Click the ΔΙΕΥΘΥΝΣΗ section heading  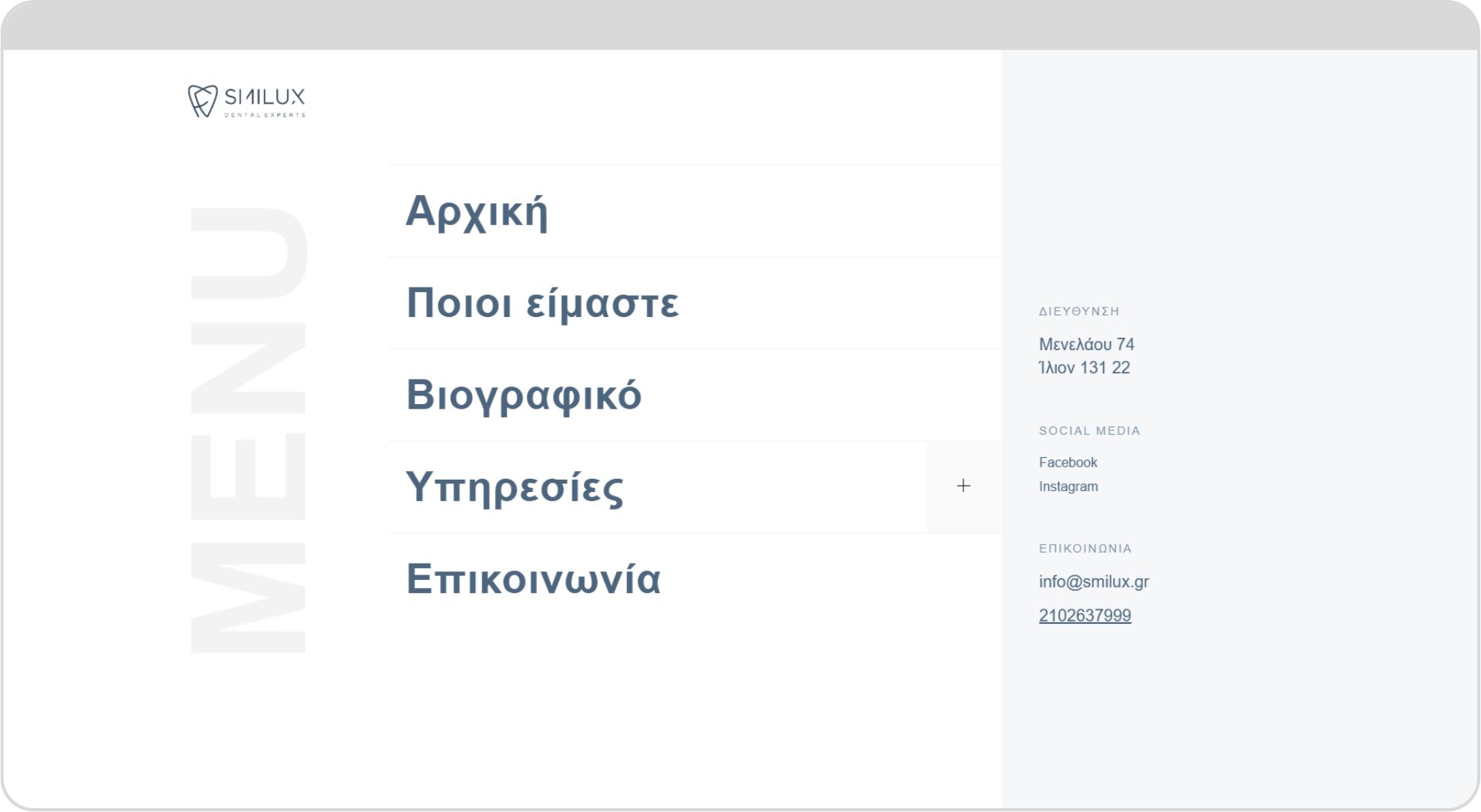[1079, 312]
